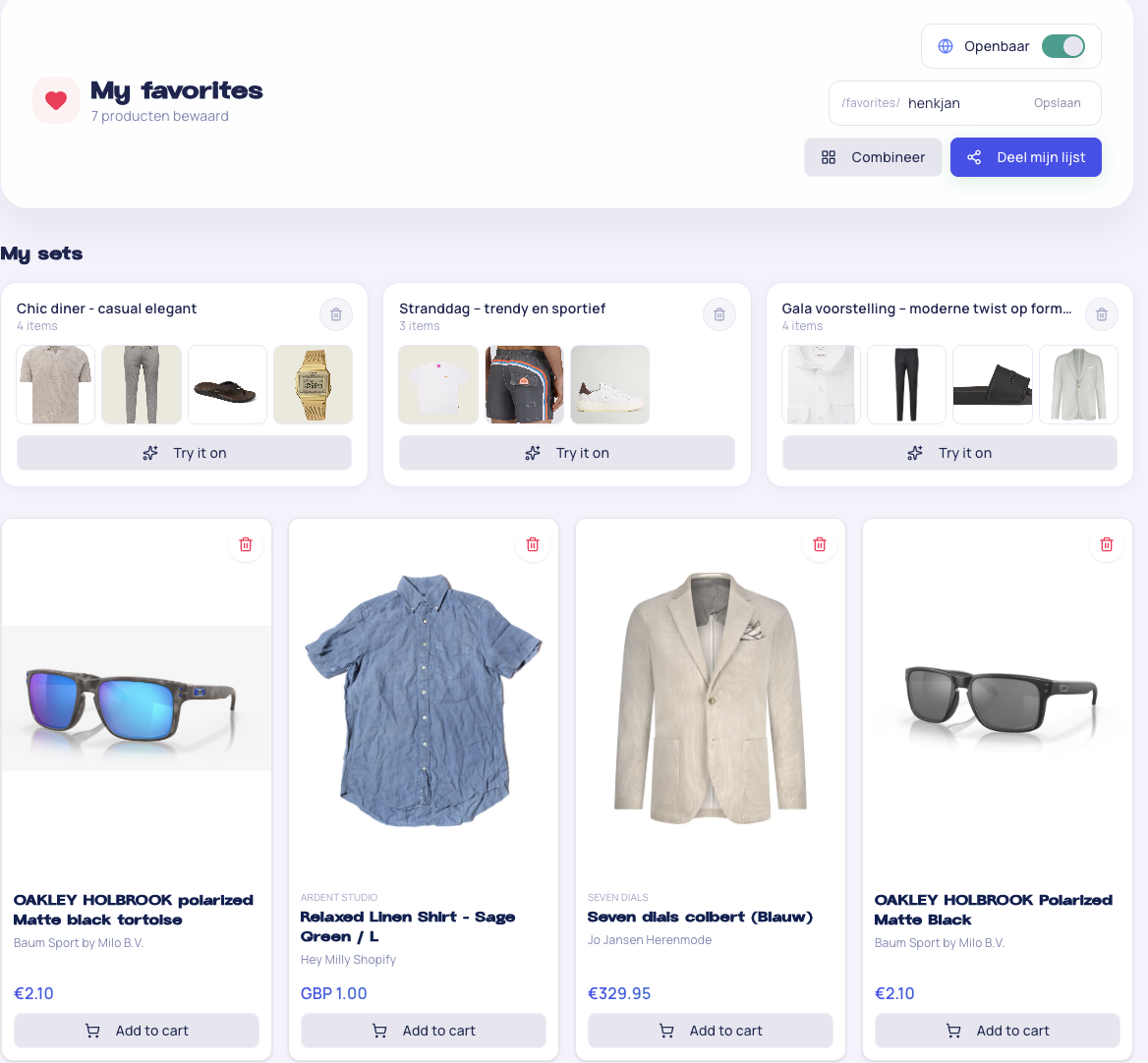Open 'Relaxed Linen Shirt - Sage Green / L' title
This screenshot has height=1063, width=1148.
click(x=408, y=926)
